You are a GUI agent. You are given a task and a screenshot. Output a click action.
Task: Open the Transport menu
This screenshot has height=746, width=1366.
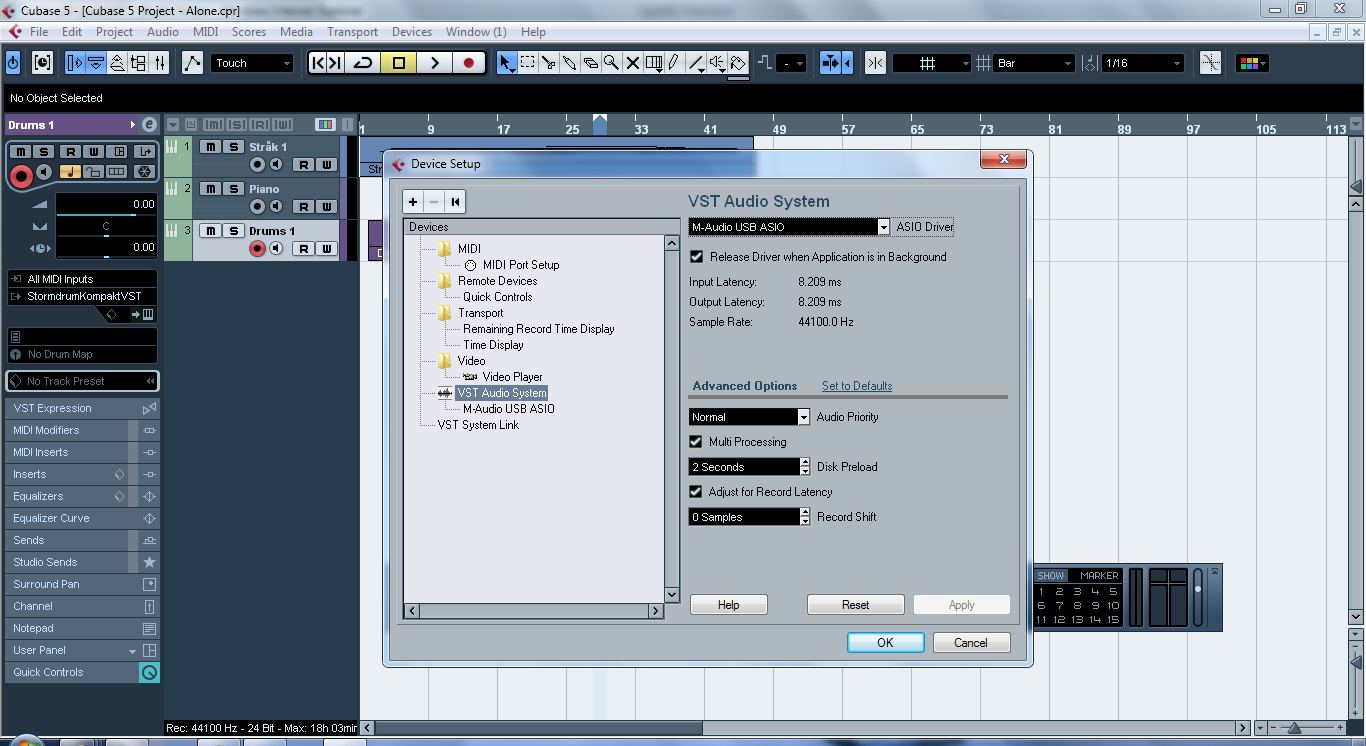[x=352, y=32]
